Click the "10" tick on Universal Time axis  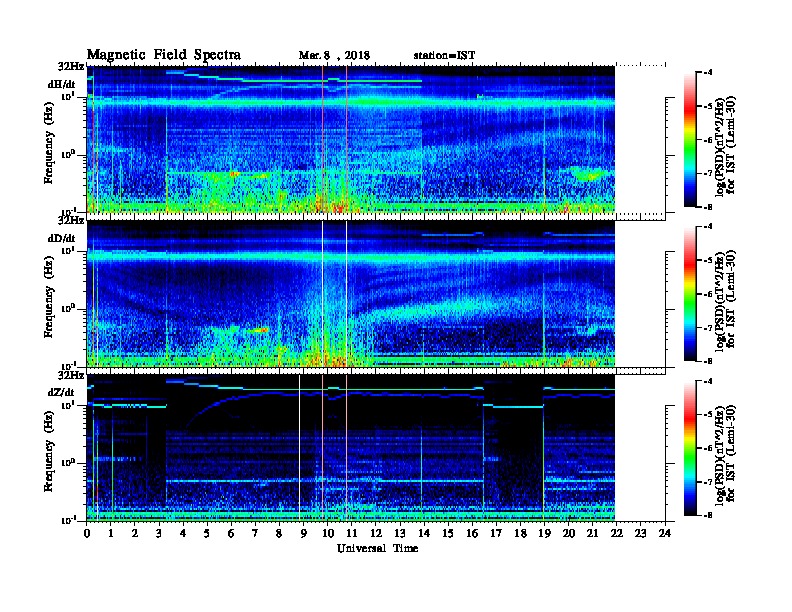tap(327, 533)
